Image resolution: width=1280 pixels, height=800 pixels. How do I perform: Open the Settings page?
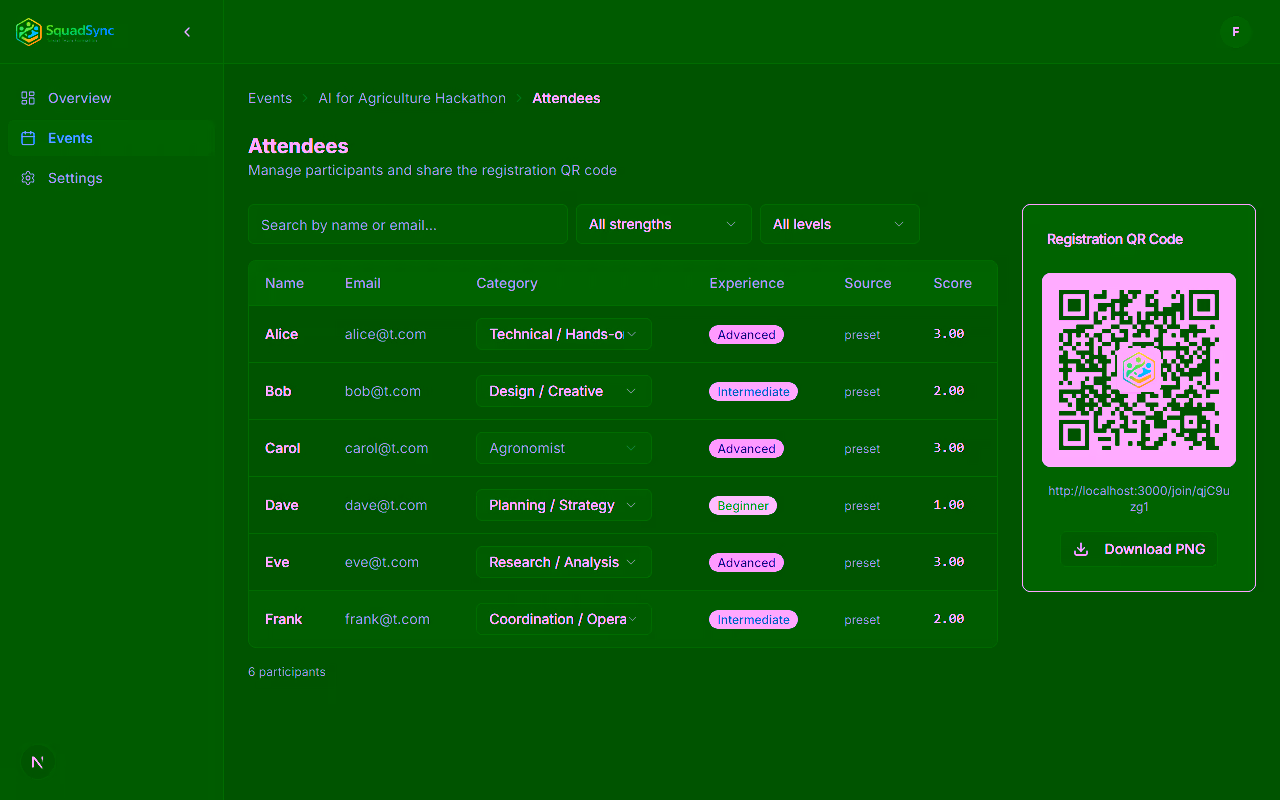(111, 178)
